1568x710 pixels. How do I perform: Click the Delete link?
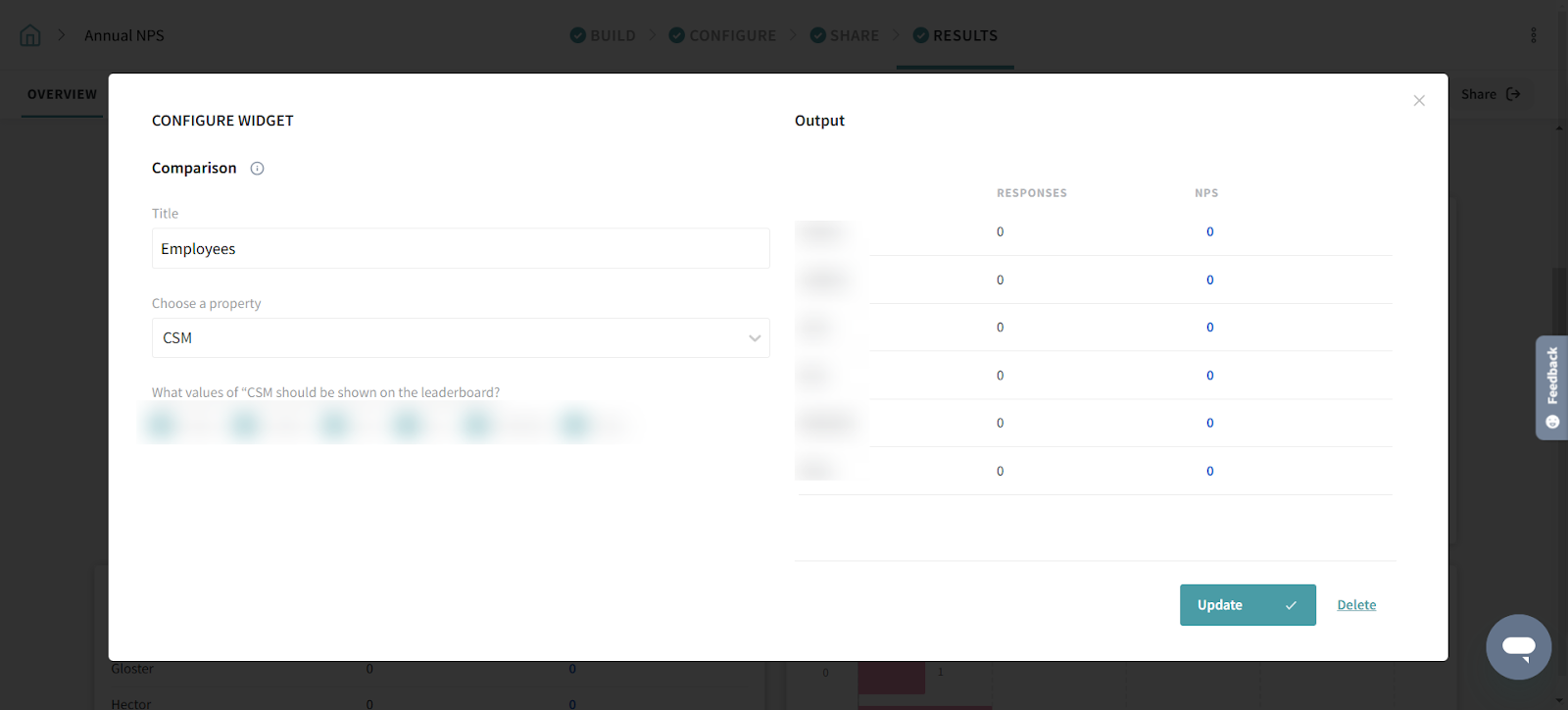click(1356, 605)
